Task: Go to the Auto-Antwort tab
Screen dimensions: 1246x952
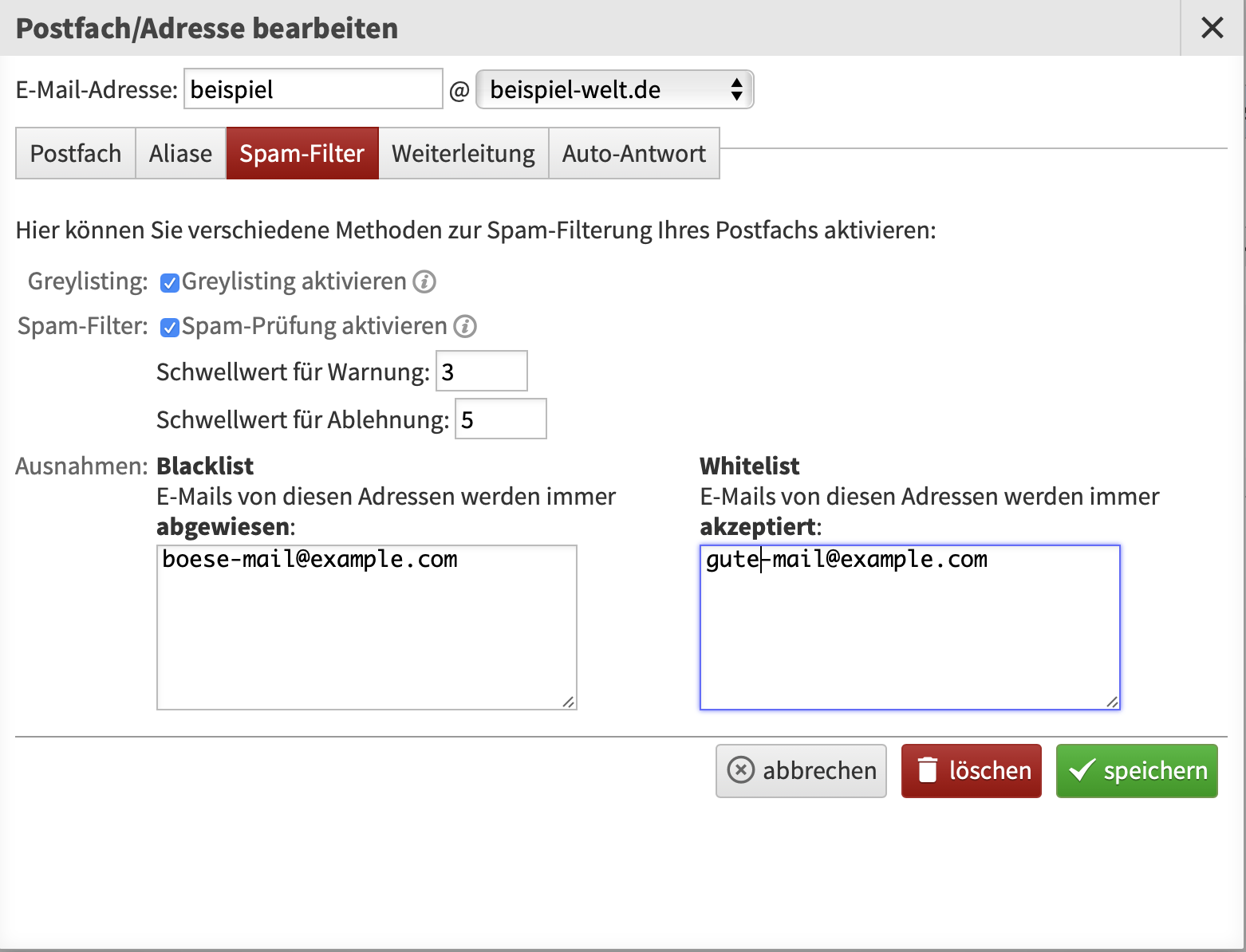Action: click(x=634, y=153)
